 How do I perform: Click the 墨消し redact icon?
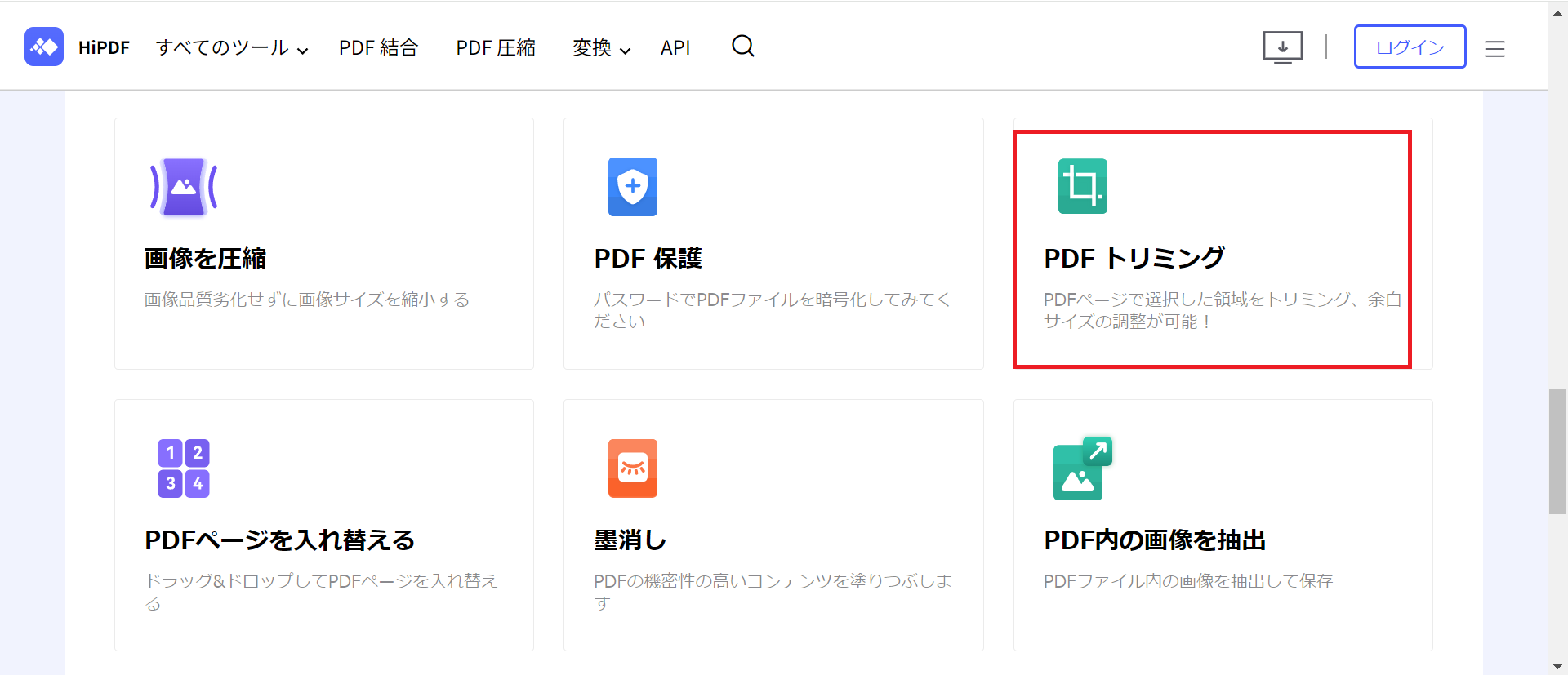633,469
